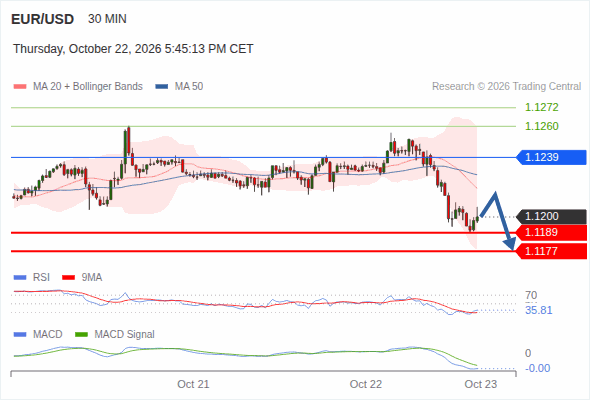Click the MACD blue legend marker
The width and height of the screenshot is (590, 400).
click(20, 335)
